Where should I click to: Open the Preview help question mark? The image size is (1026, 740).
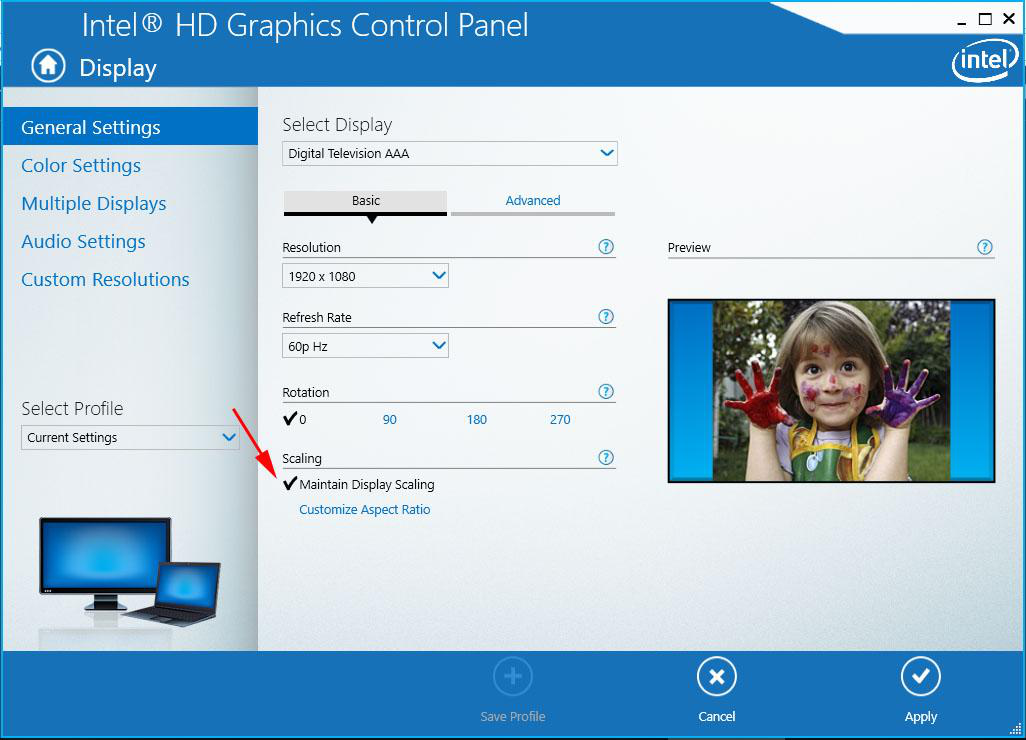click(x=985, y=247)
